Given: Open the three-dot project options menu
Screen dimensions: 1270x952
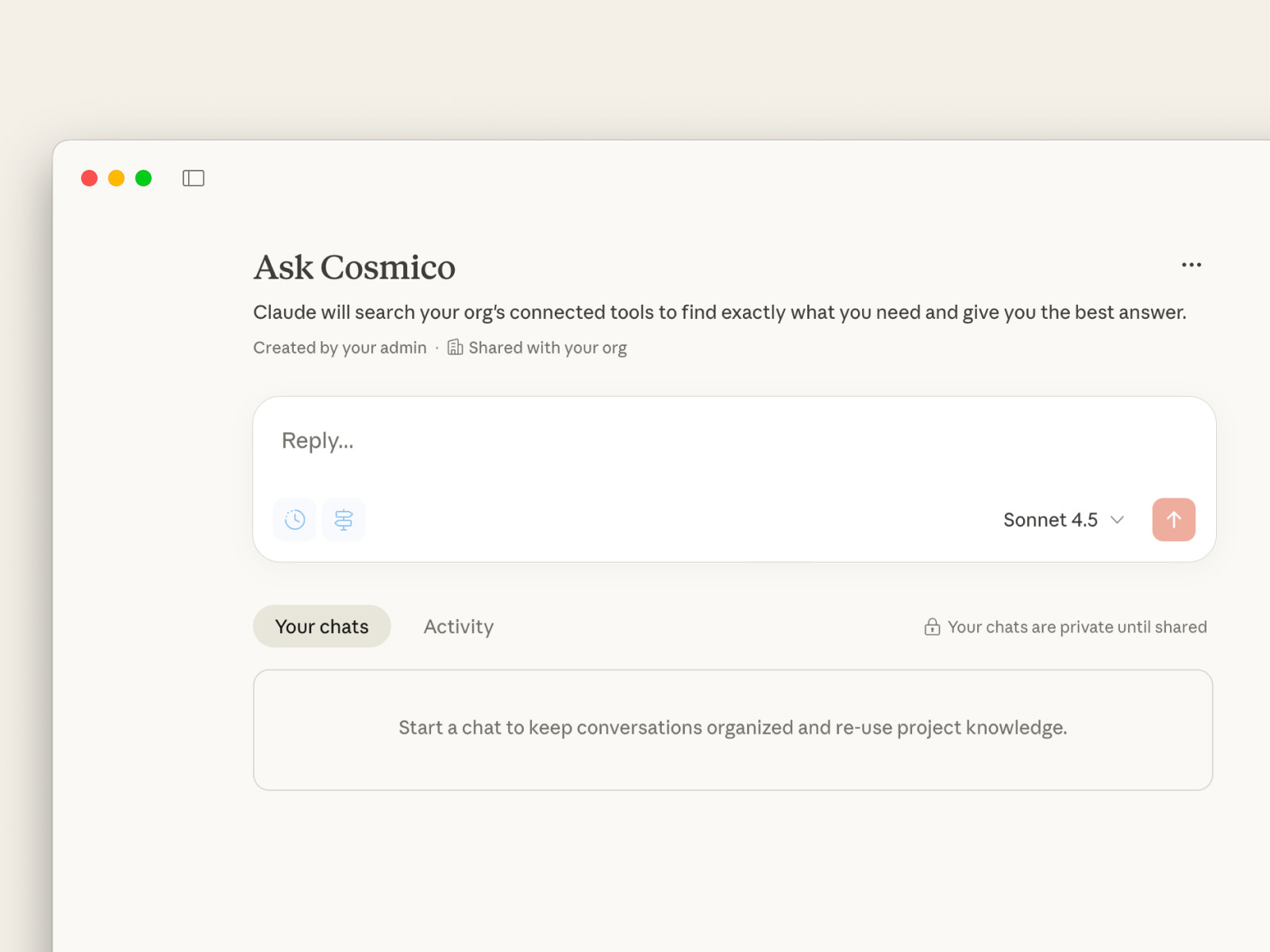Looking at the screenshot, I should [1191, 265].
